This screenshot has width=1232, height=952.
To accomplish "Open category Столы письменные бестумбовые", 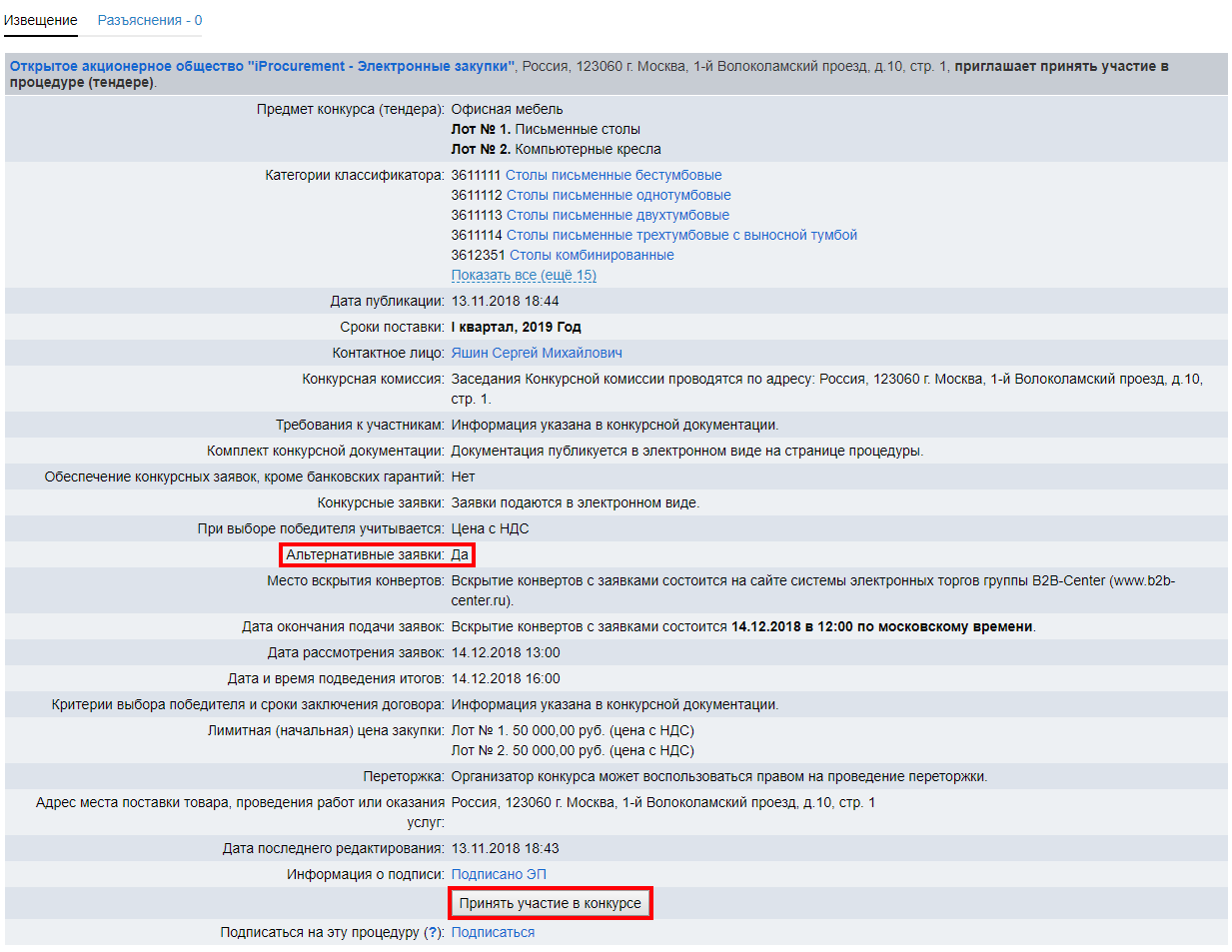I will (x=613, y=175).
